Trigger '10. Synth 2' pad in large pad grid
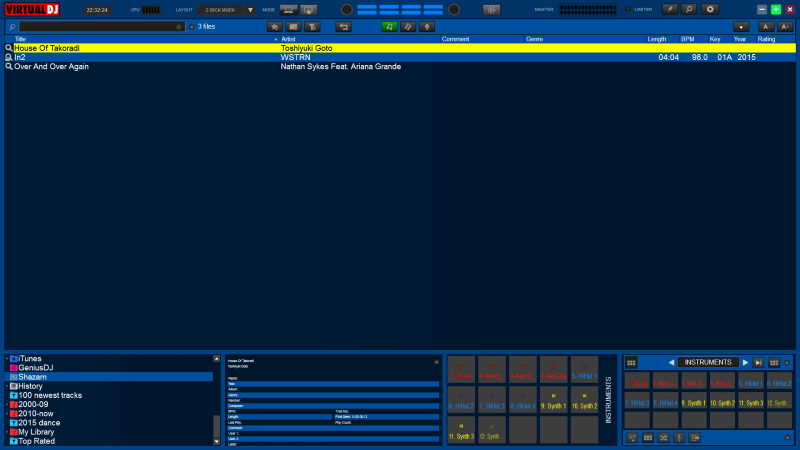This screenshot has width=800, height=450. point(584,400)
